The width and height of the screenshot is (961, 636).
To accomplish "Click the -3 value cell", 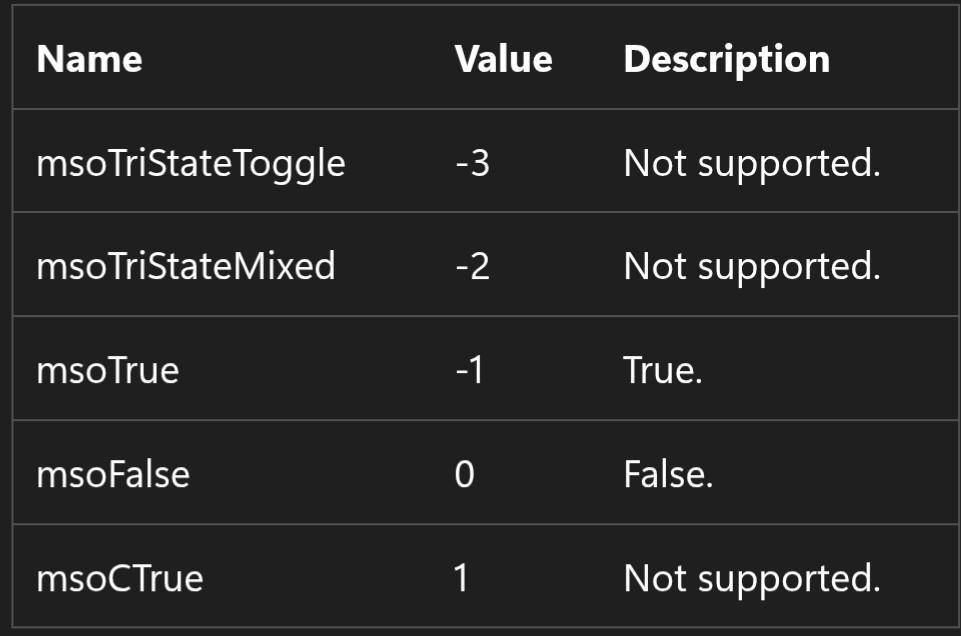I will coord(472,163).
